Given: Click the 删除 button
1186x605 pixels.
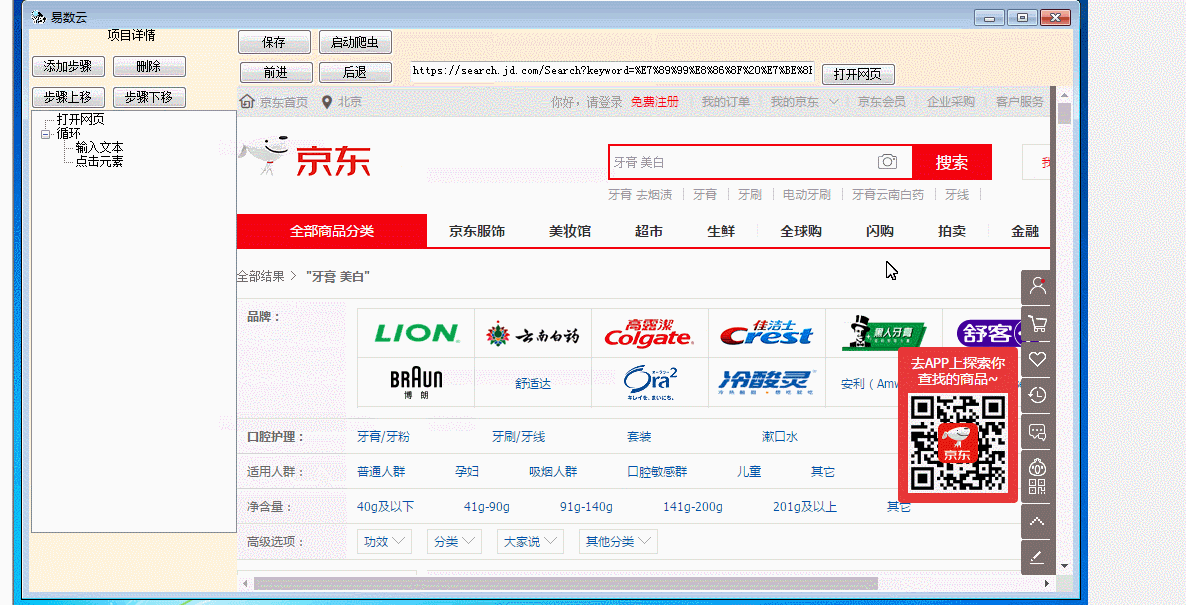Looking at the screenshot, I should click(x=149, y=67).
